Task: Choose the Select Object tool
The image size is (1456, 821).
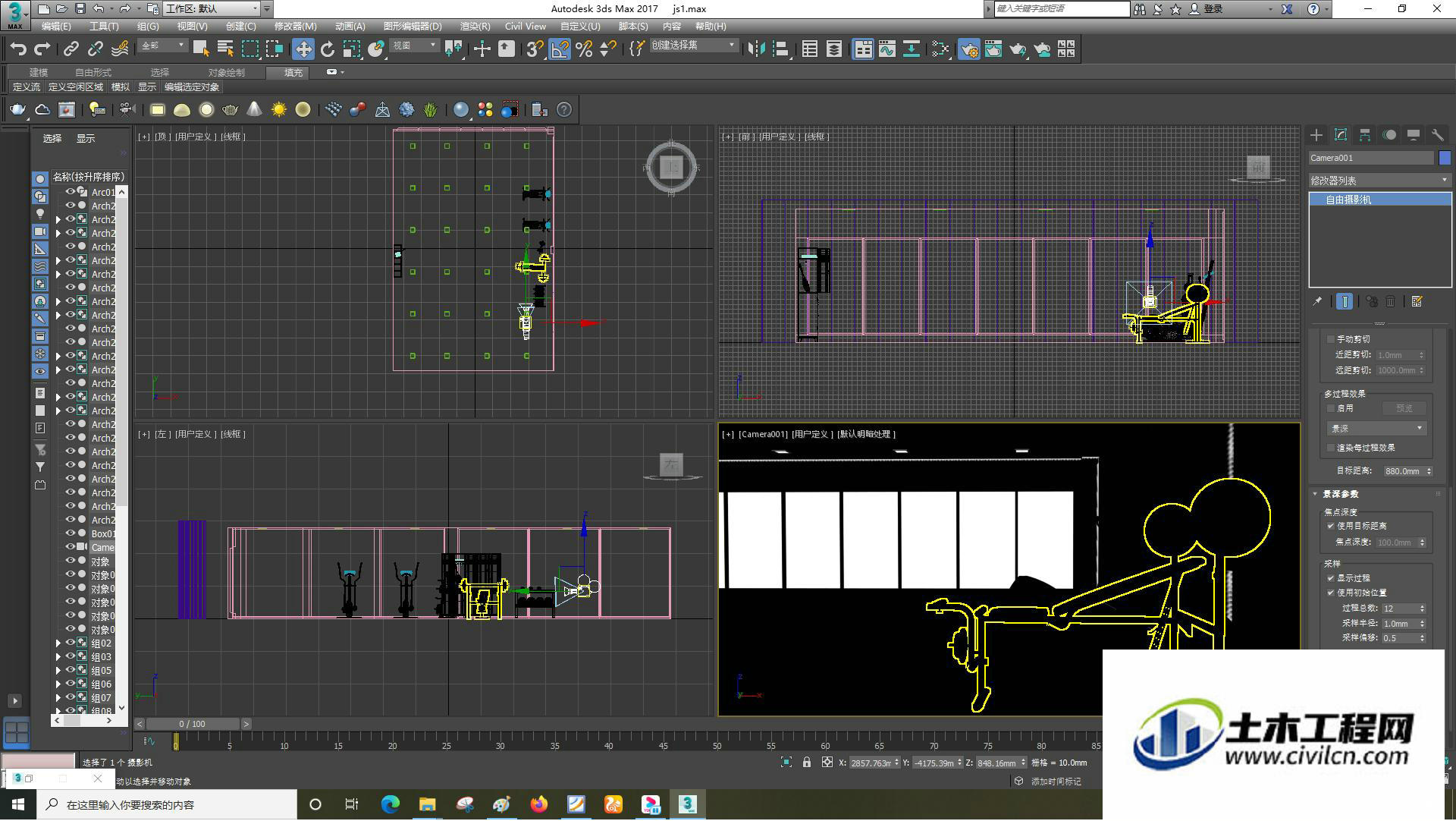Action: (x=201, y=49)
